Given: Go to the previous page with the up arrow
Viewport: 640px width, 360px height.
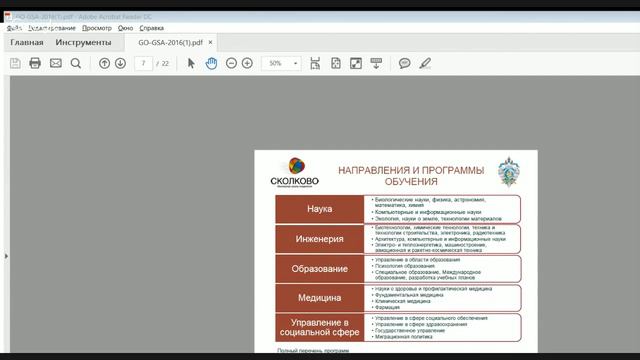Looking at the screenshot, I should pos(104,63).
